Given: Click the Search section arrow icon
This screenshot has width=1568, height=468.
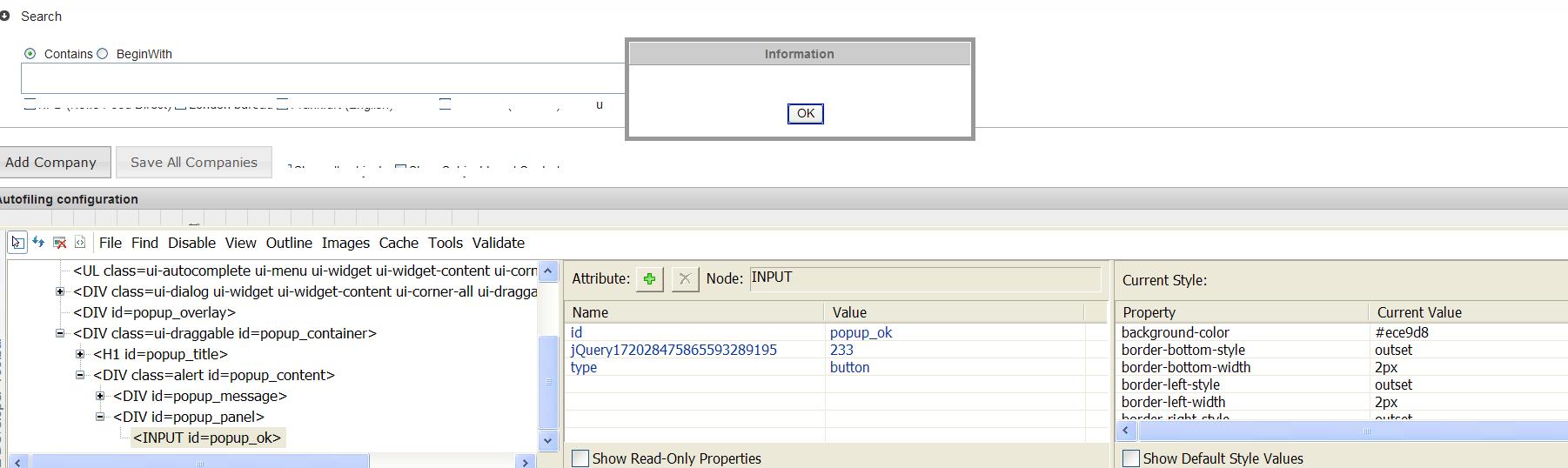Looking at the screenshot, I should 5,16.
